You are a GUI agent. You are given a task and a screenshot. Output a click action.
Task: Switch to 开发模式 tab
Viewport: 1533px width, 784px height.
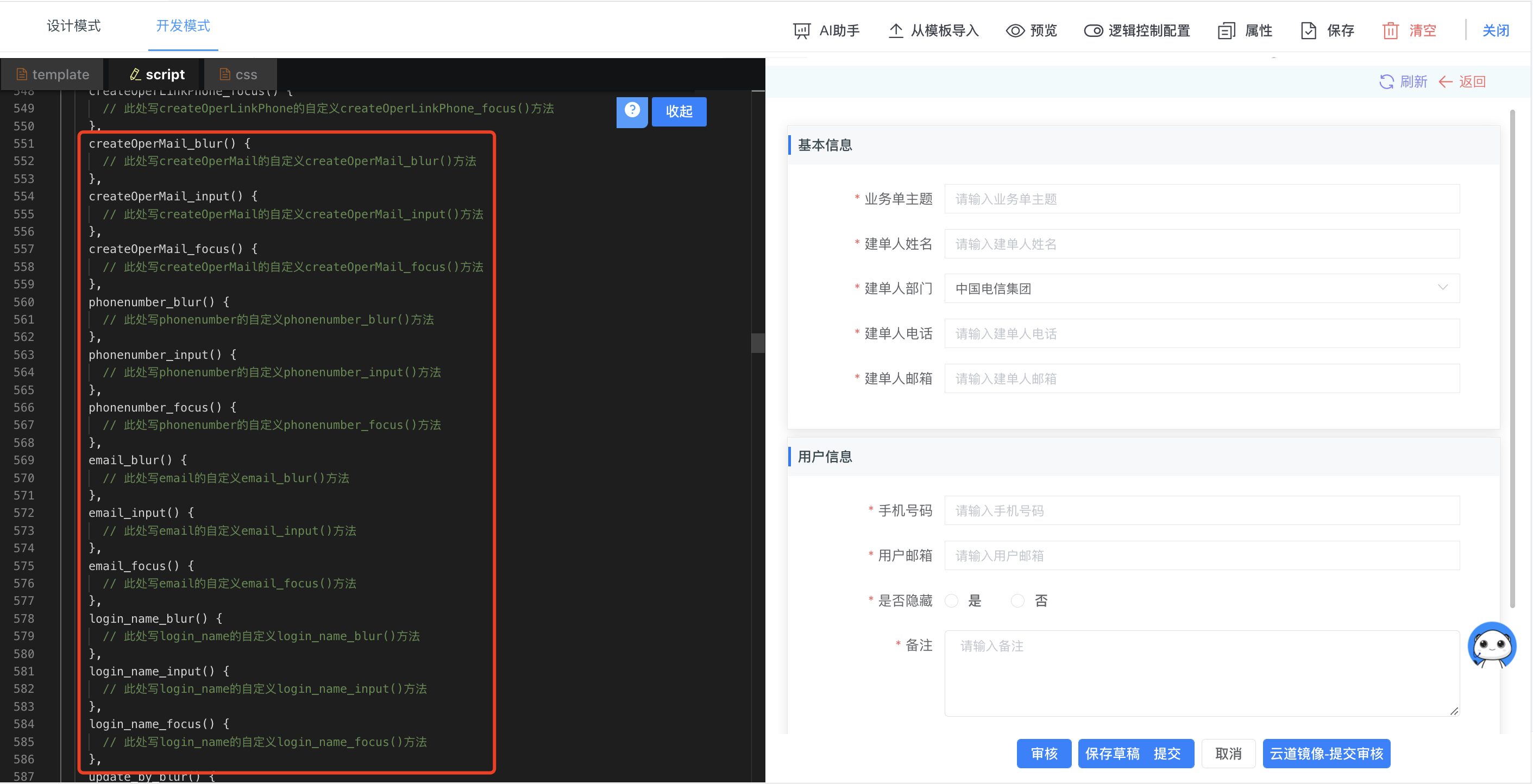pos(183,26)
